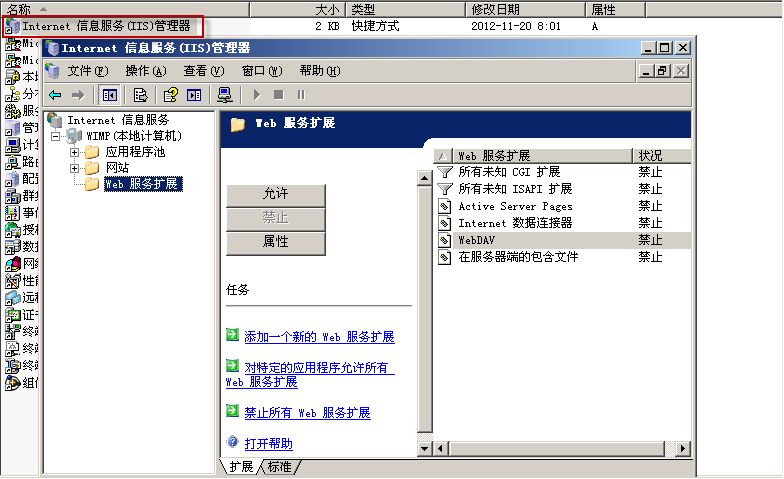The height and width of the screenshot is (479, 784).
Task: Click the 对特定的应用程序允许所有 Web 服务扩展 link
Action: point(310,375)
